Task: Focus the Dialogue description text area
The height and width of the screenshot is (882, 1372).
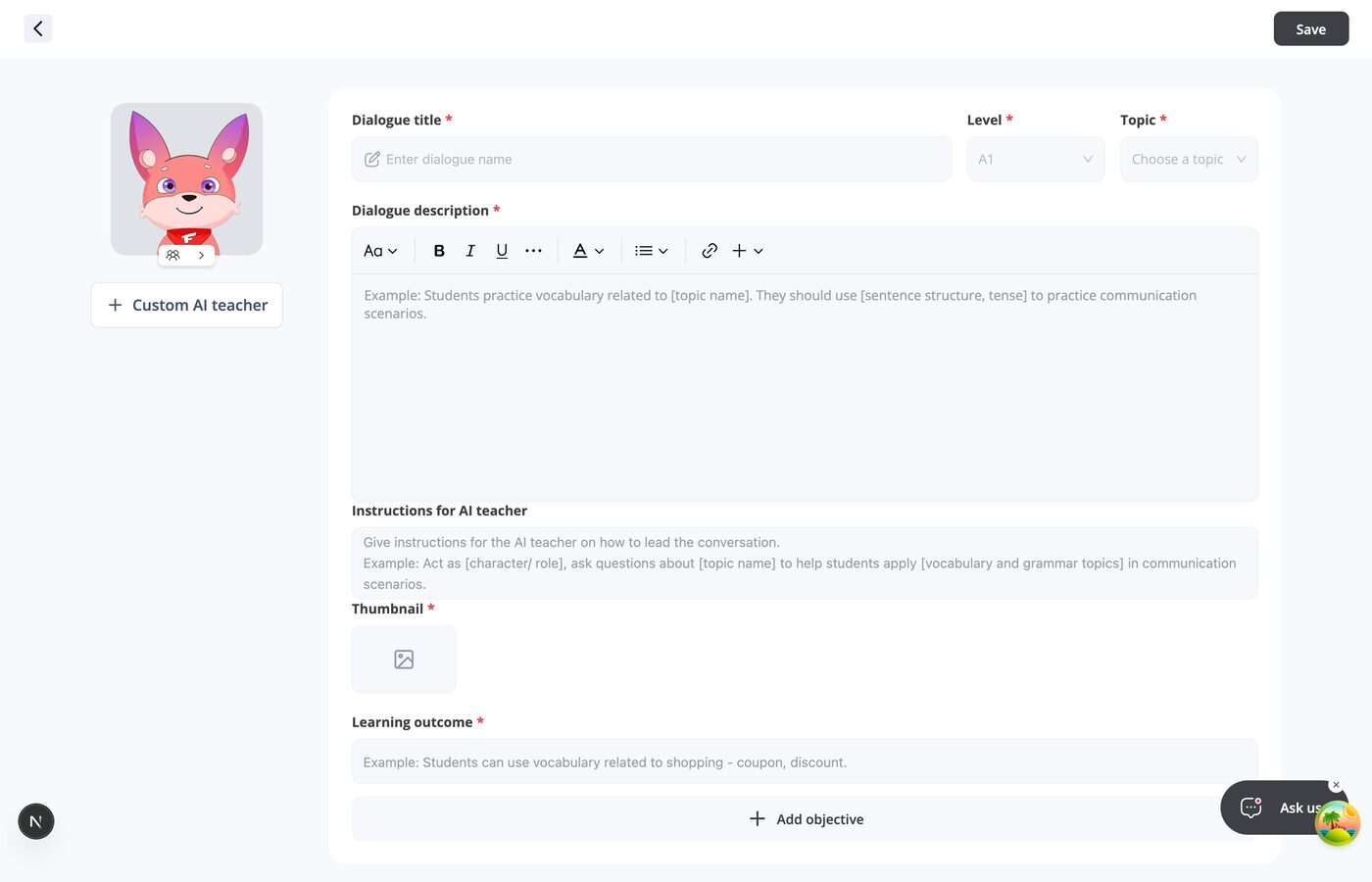Action: click(805, 387)
